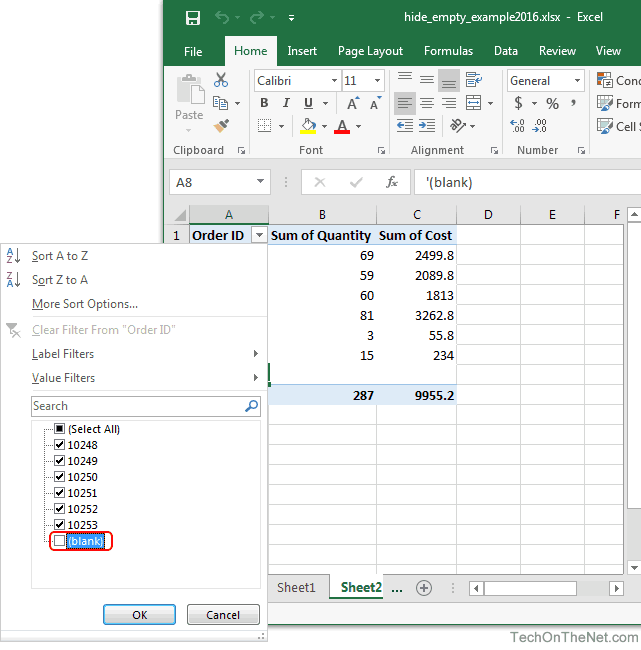The height and width of the screenshot is (650, 641).
Task: Click the Copy icon in Clipboard group
Action: [220, 103]
